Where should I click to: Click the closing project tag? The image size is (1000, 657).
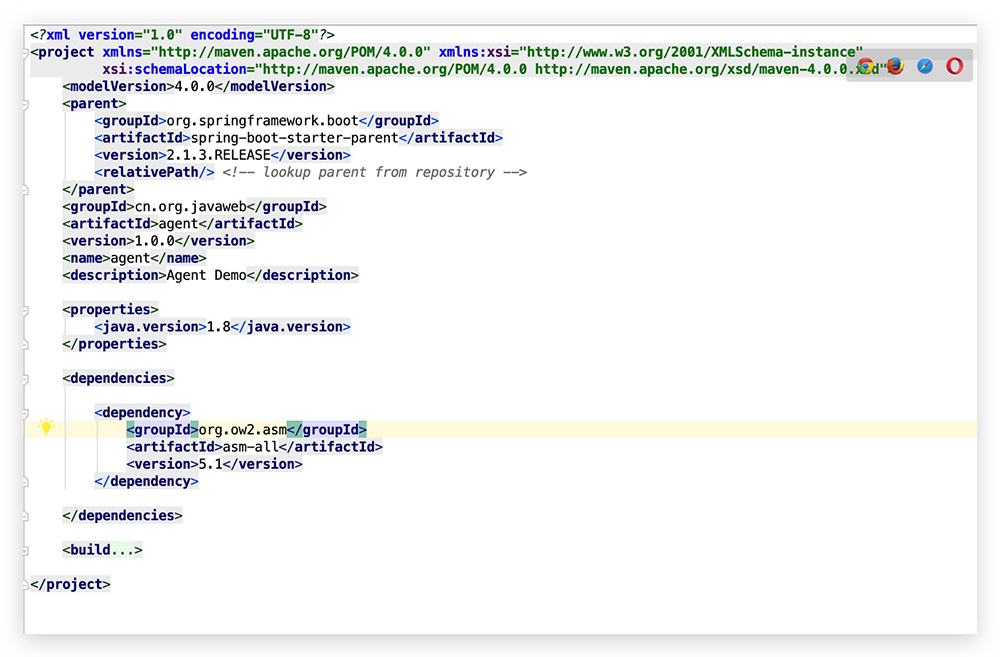70,584
